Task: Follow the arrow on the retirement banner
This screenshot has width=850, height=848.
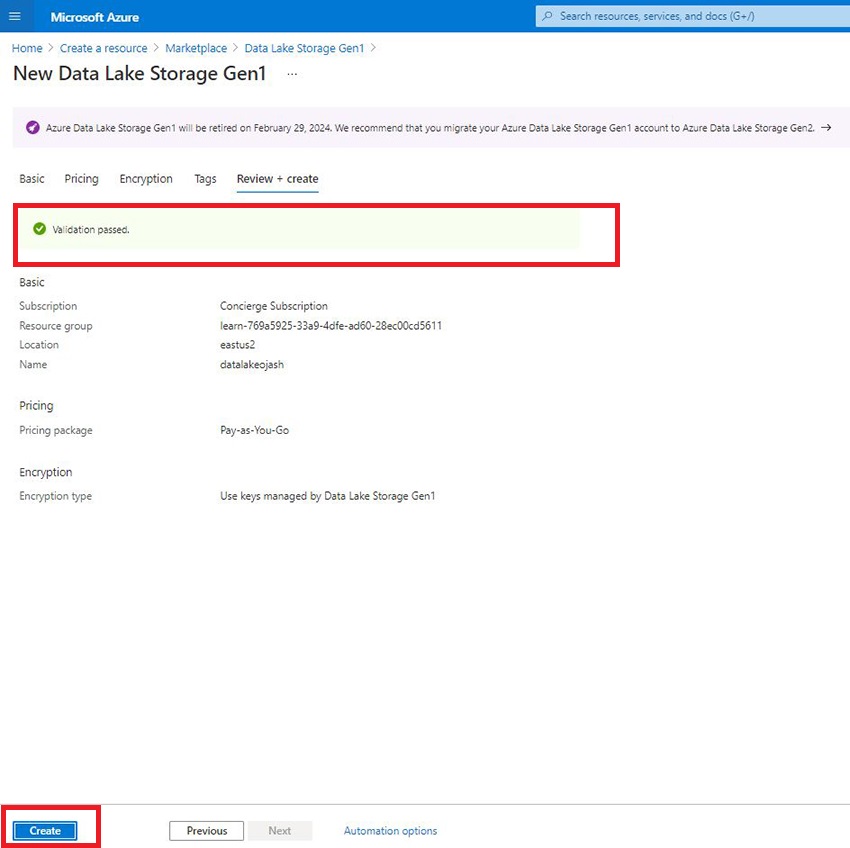Action: point(826,128)
